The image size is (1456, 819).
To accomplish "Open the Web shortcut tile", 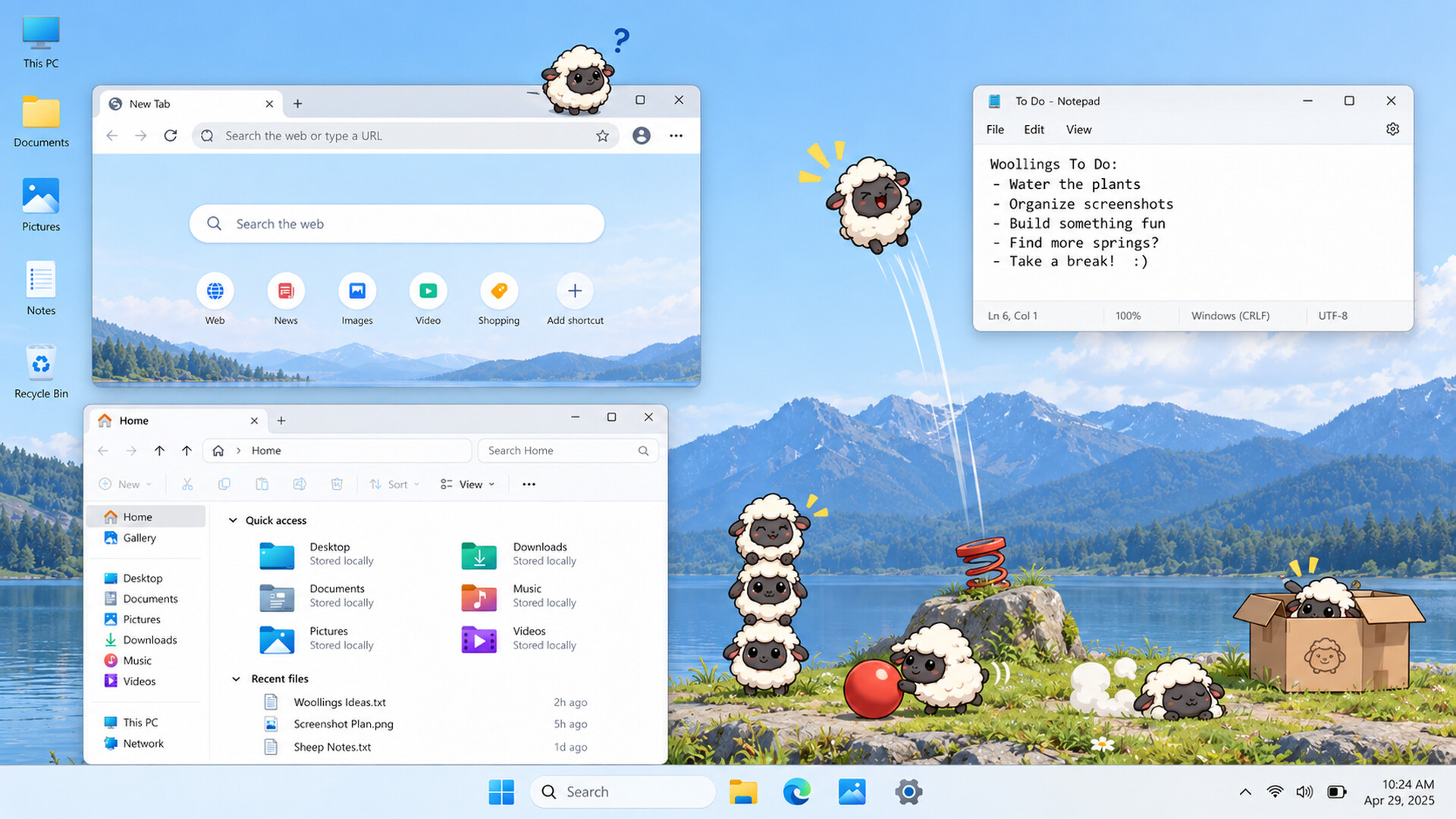I will pyautogui.click(x=215, y=300).
